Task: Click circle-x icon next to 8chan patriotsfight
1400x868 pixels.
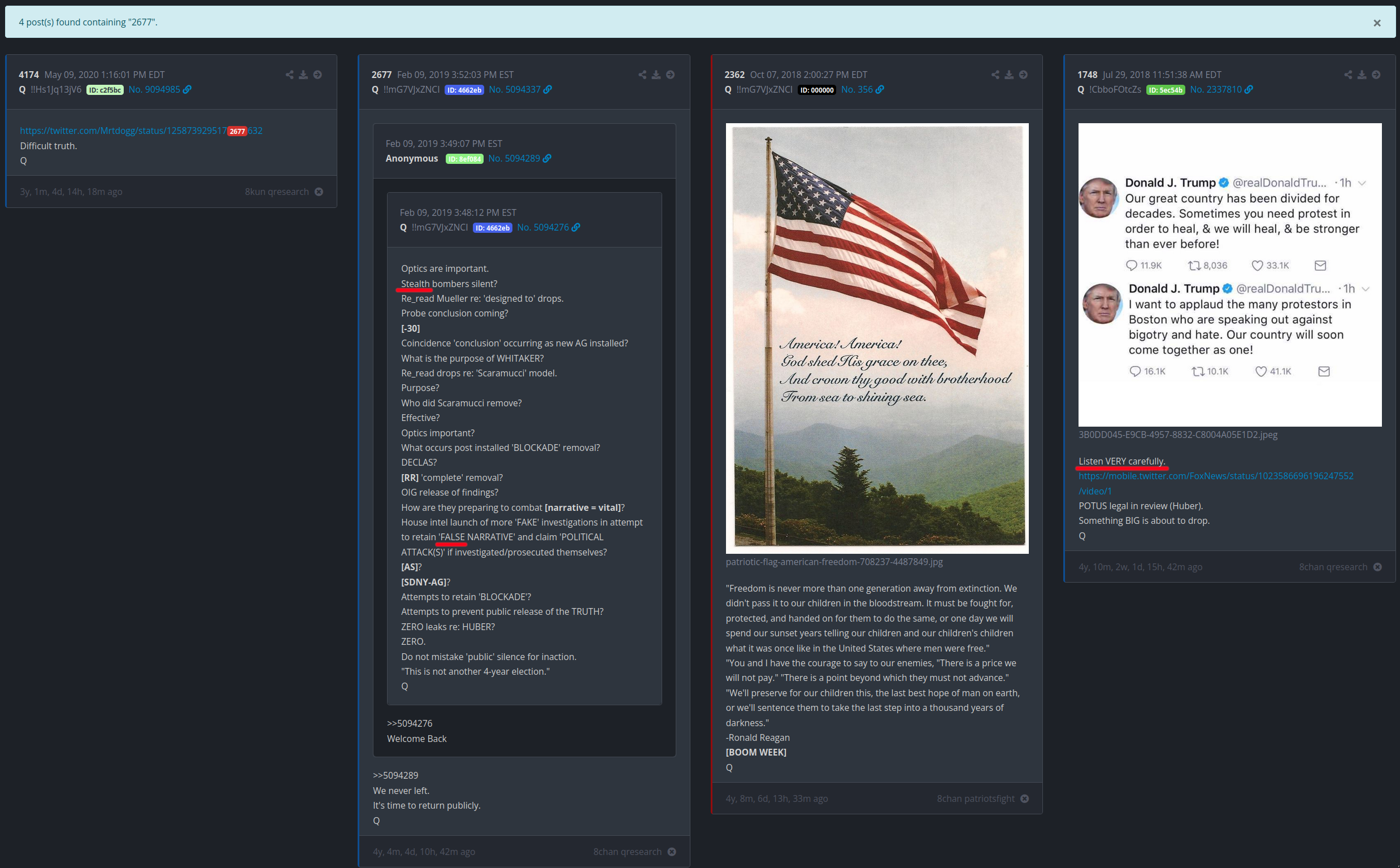Action: click(x=1024, y=798)
